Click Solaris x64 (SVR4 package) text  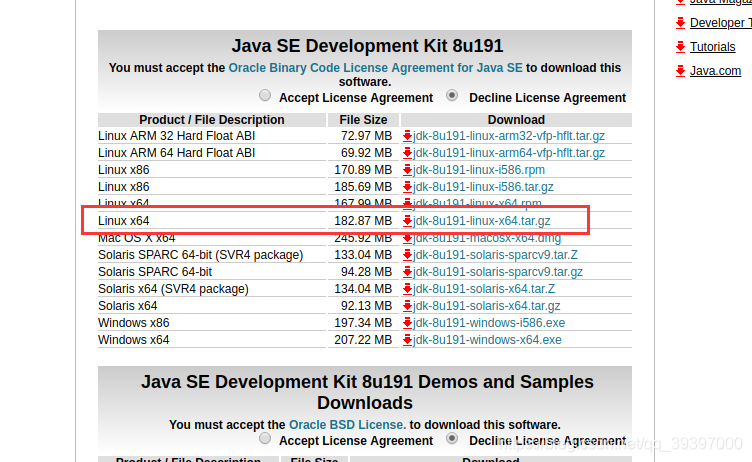coord(173,289)
